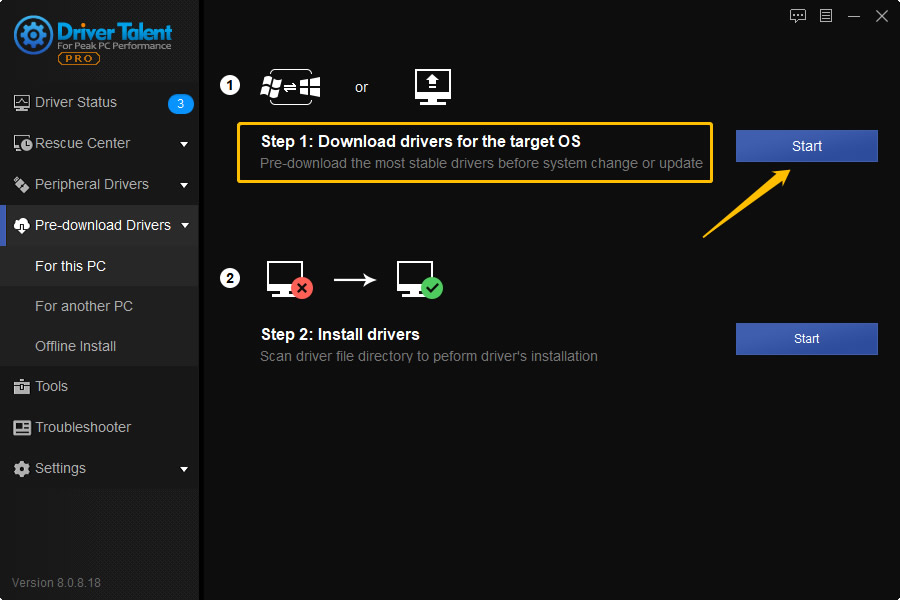Click the monitor with upload arrow icon
Image resolution: width=900 pixels, height=600 pixels.
[x=433, y=87]
